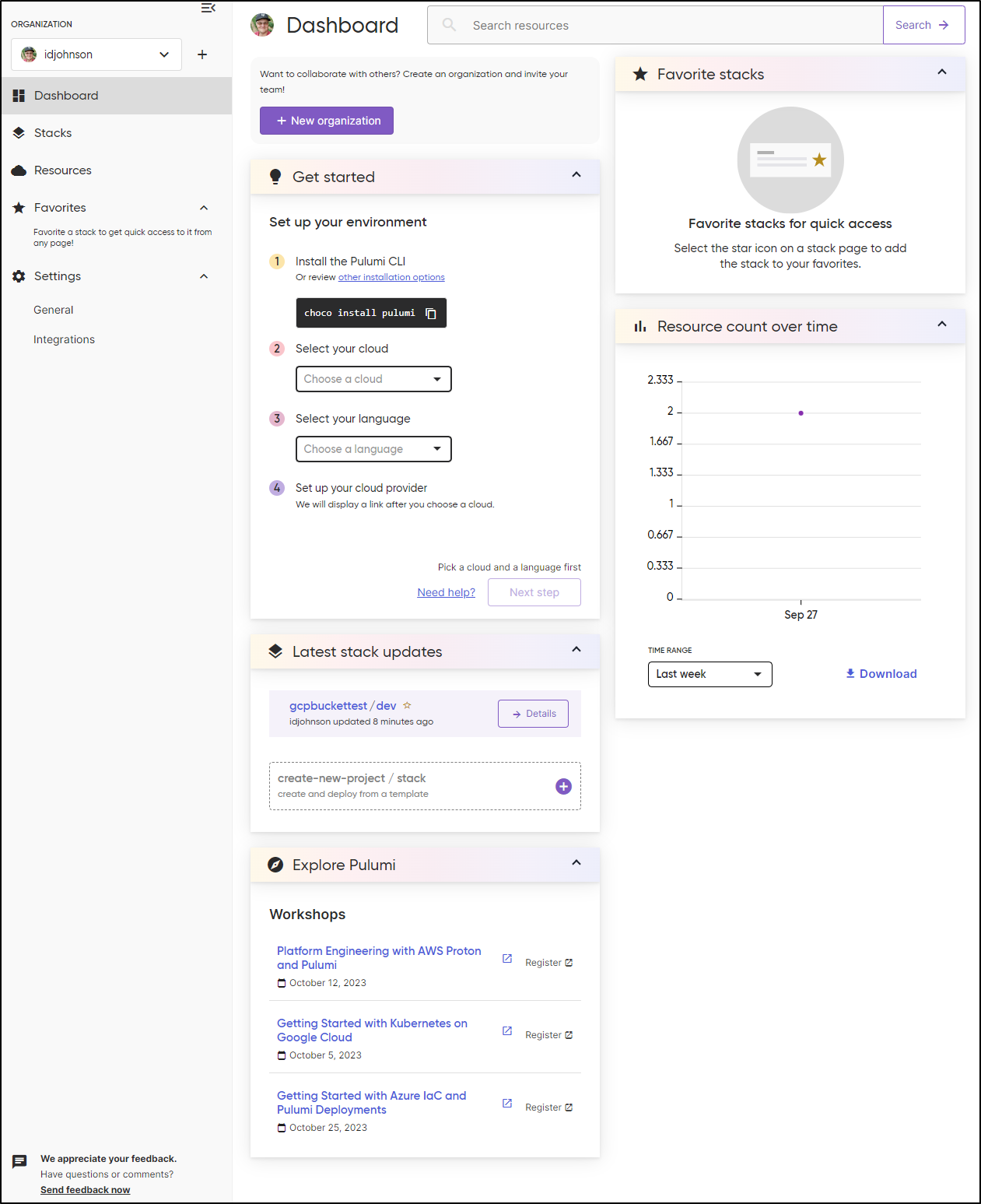Collapse the Resource count over time panel
The height and width of the screenshot is (1204, 981).
(x=942, y=324)
